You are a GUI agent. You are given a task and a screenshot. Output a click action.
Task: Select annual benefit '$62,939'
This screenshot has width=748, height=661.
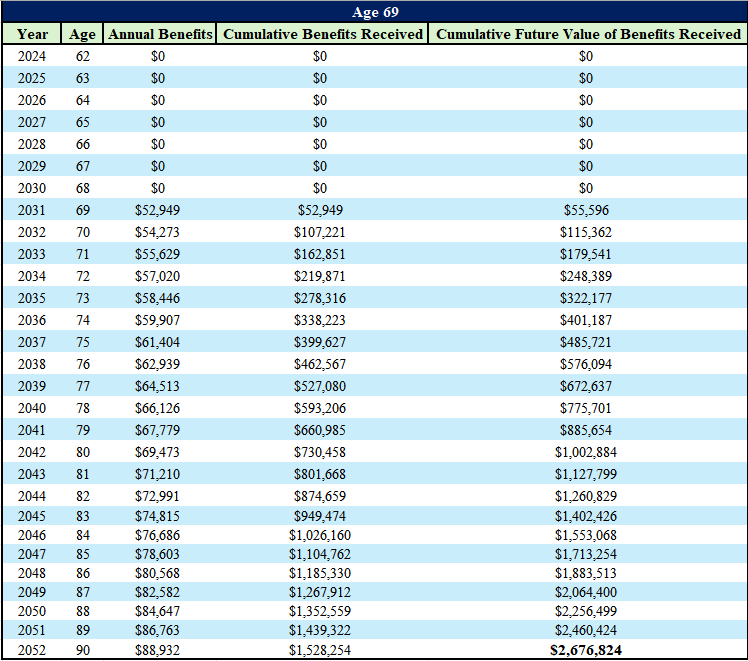[x=157, y=364]
